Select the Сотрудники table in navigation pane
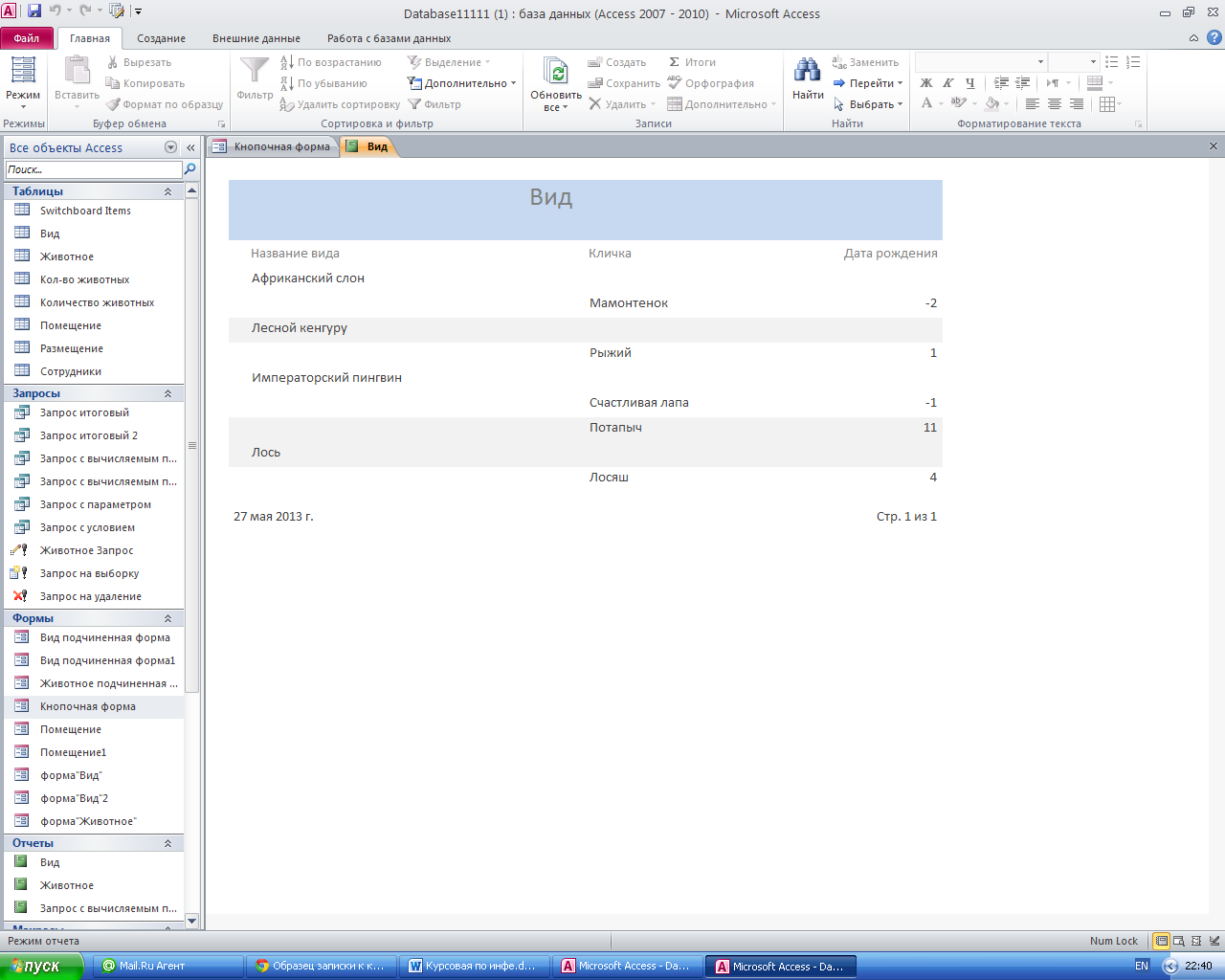 pos(70,371)
